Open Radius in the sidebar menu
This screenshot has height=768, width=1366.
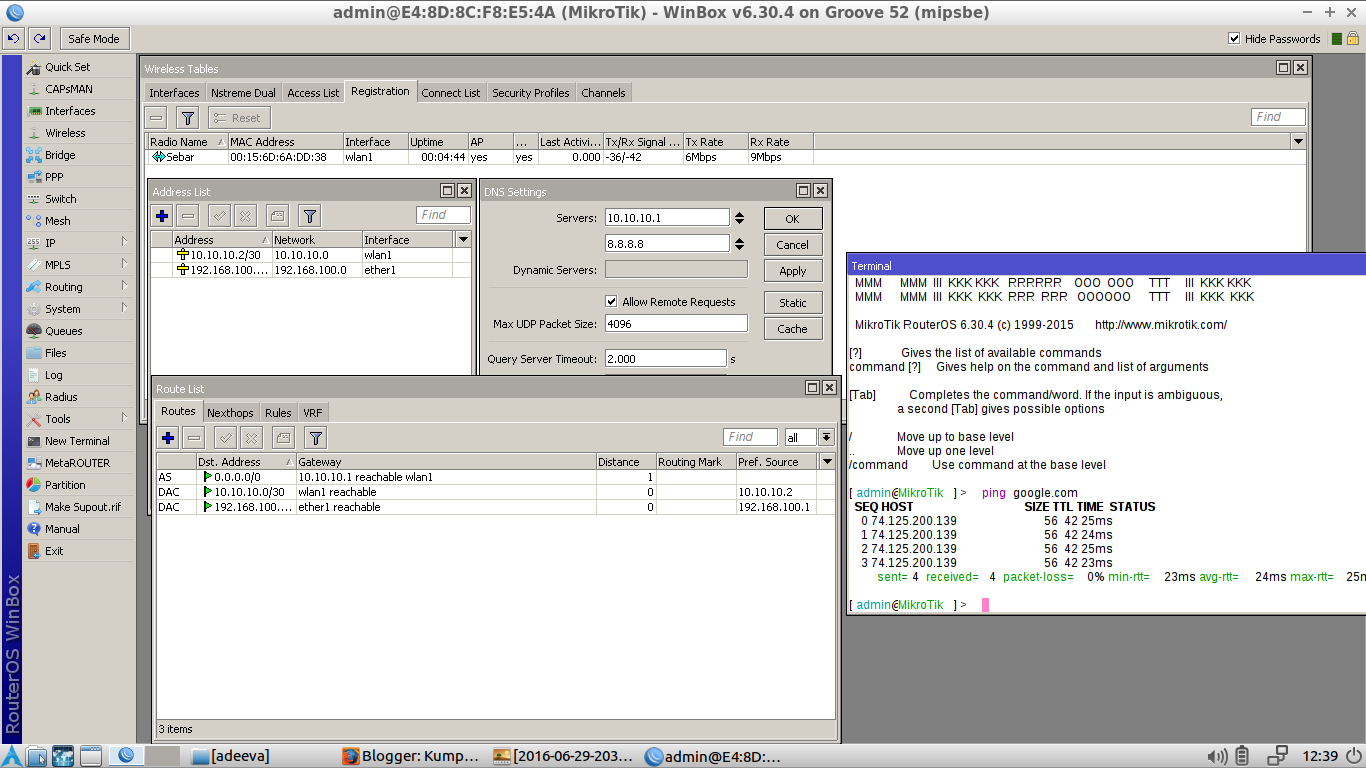click(61, 397)
